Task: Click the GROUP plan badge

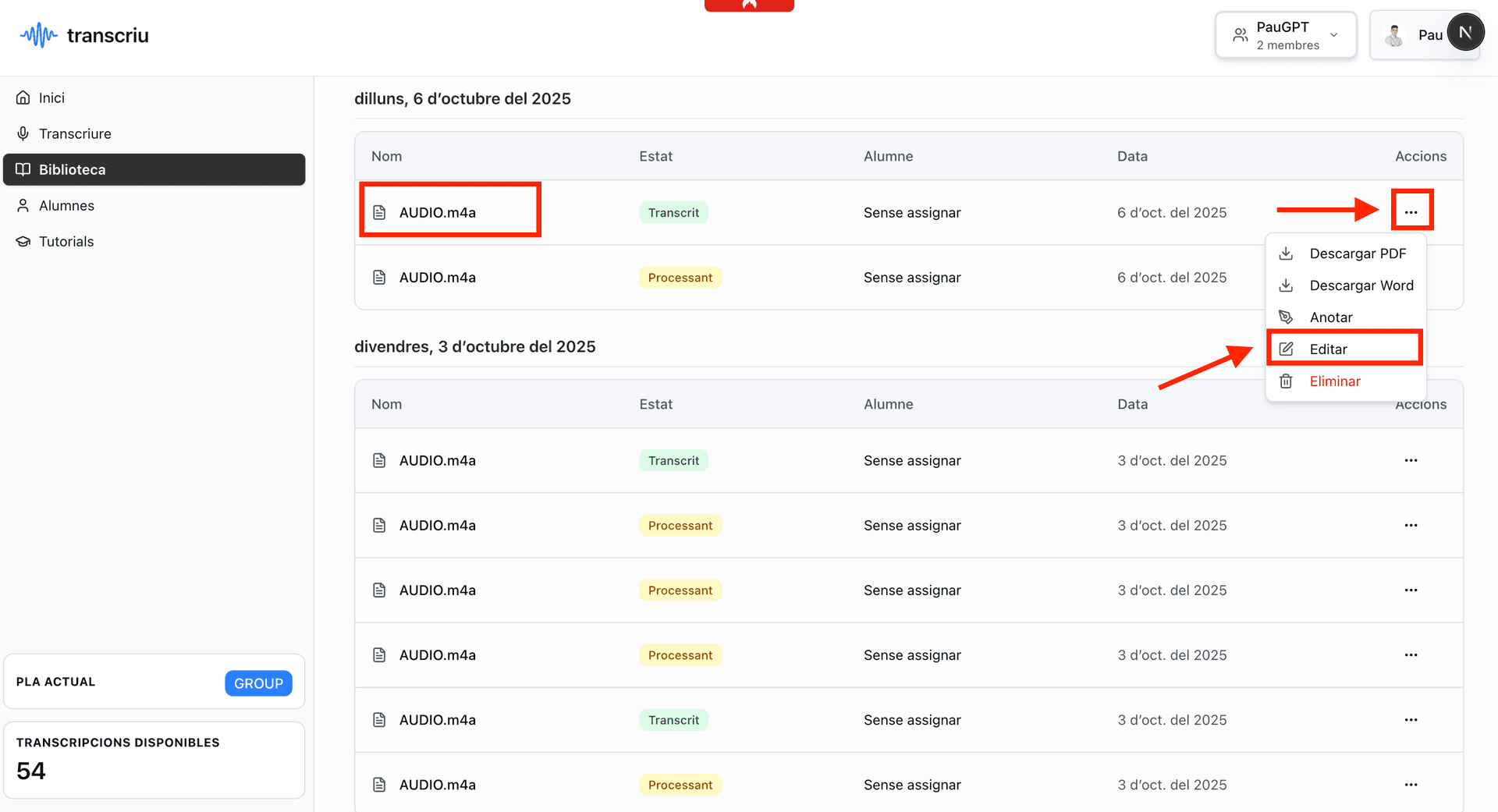Action: click(x=258, y=683)
